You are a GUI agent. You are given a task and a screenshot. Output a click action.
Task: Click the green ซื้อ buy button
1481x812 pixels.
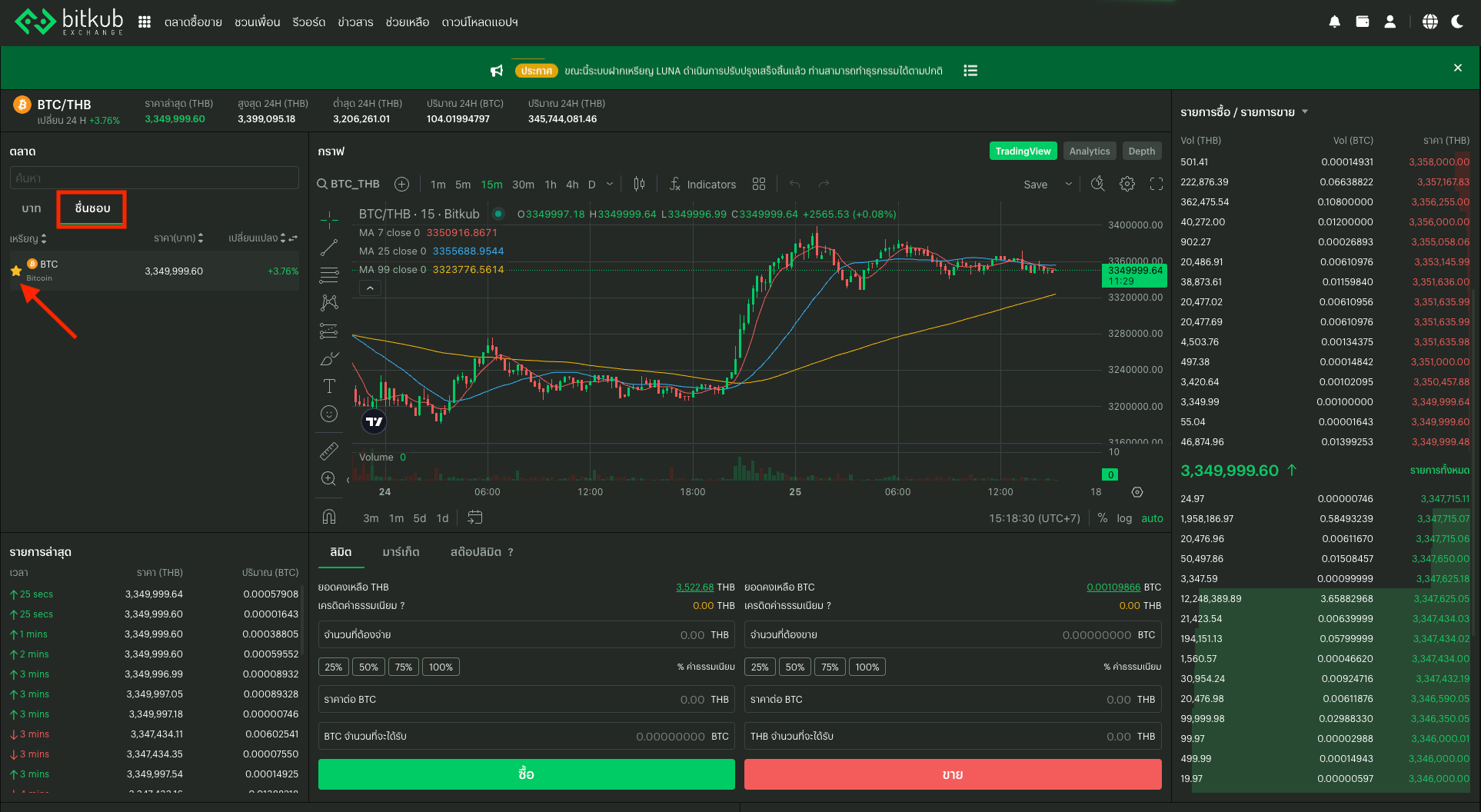click(527, 774)
